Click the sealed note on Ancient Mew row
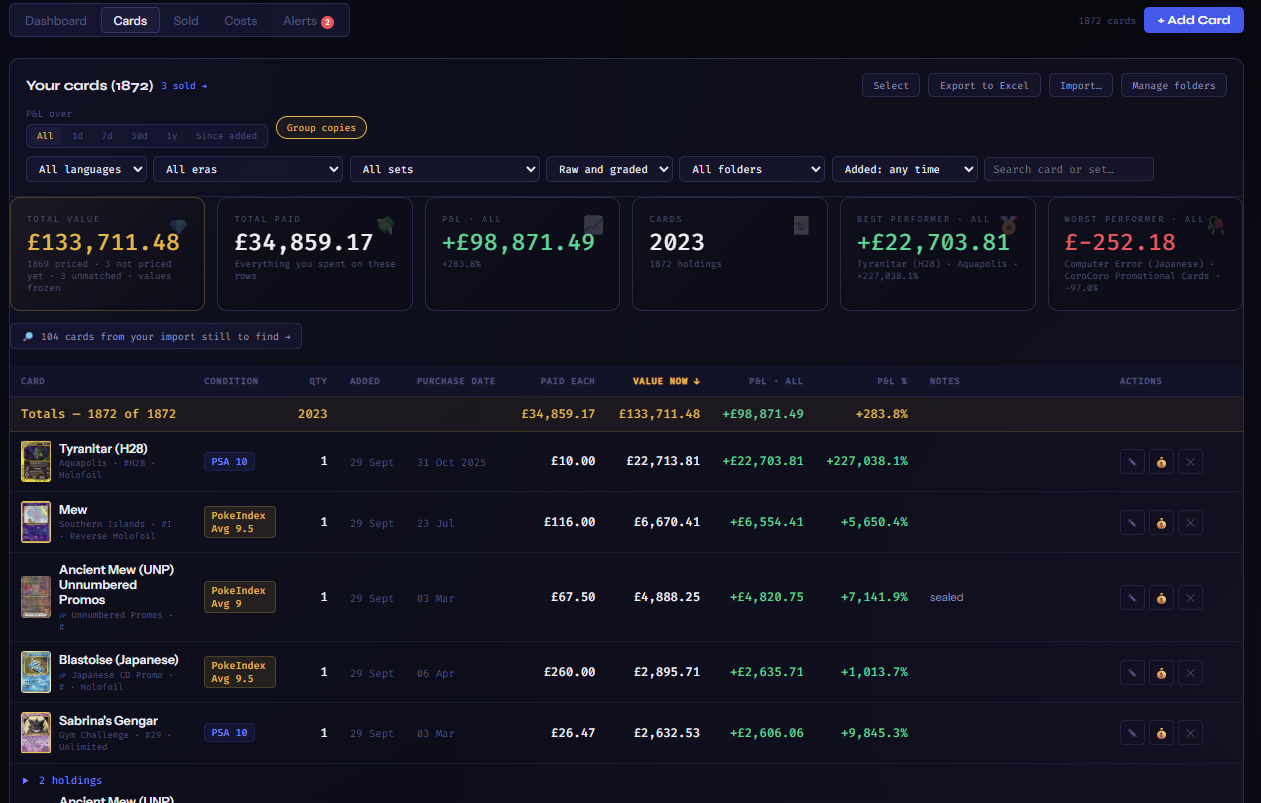This screenshot has height=803, width=1261. click(x=946, y=597)
